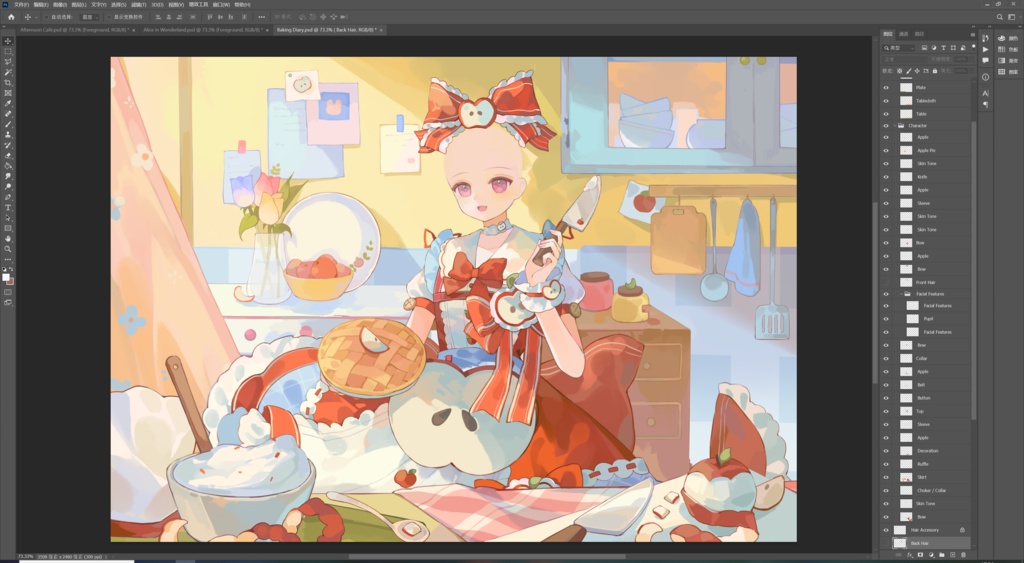Toggle the auto-select checkbox in options bar
This screenshot has width=1024, height=563.
(47, 17)
